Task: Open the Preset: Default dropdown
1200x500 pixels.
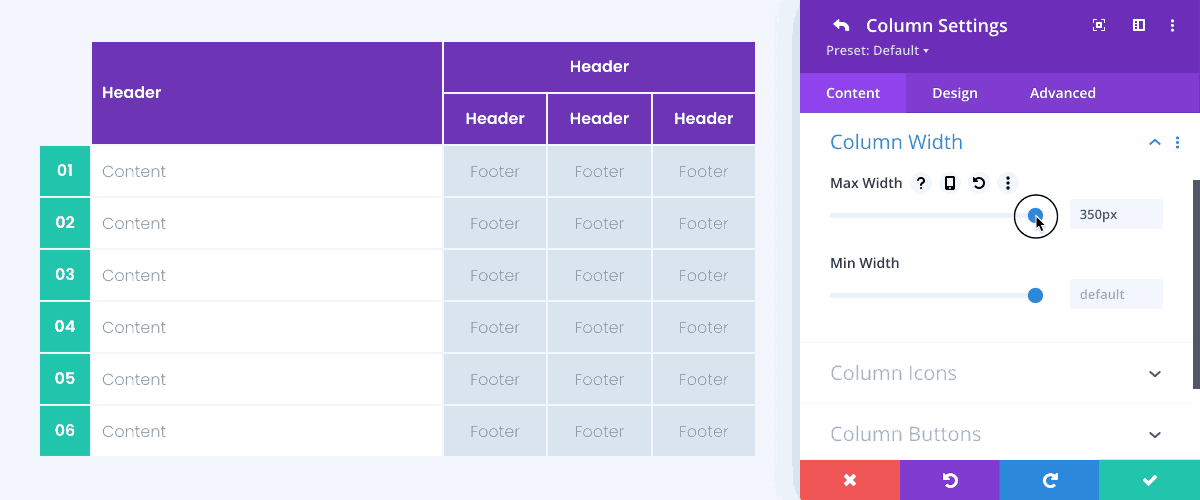Action: pos(877,50)
